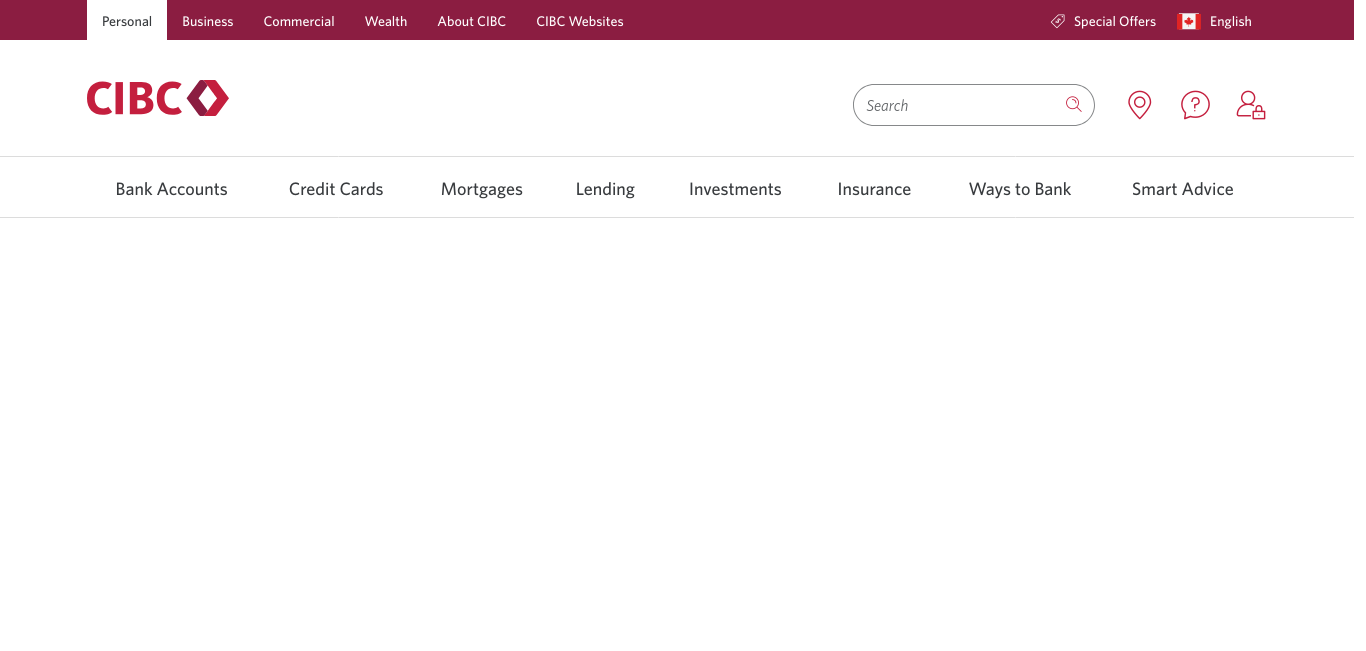Click the sign-on user lock icon
Viewport: 1366px width, 651px height.
point(1251,105)
